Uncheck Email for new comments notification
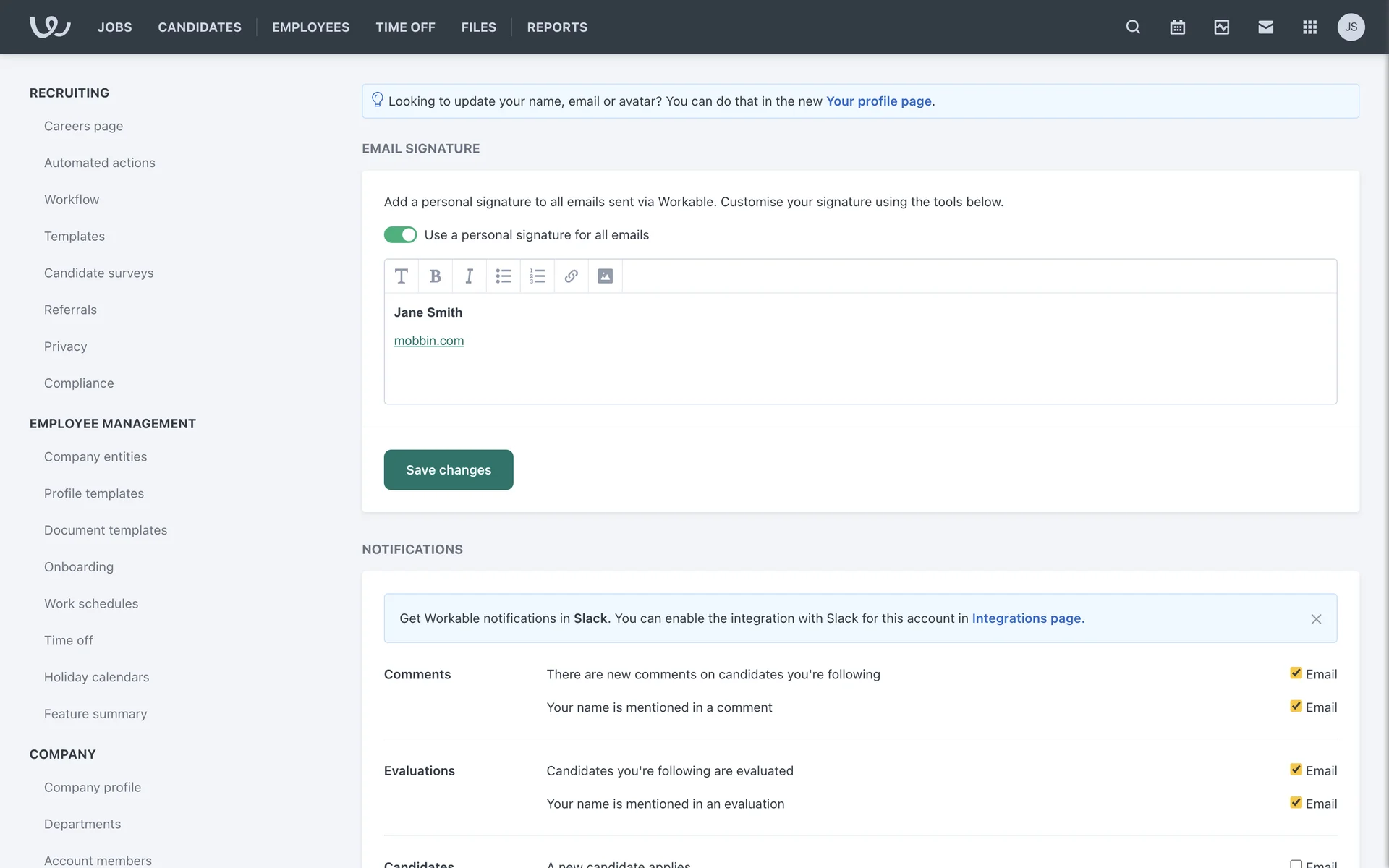The width and height of the screenshot is (1389, 868). click(1296, 673)
